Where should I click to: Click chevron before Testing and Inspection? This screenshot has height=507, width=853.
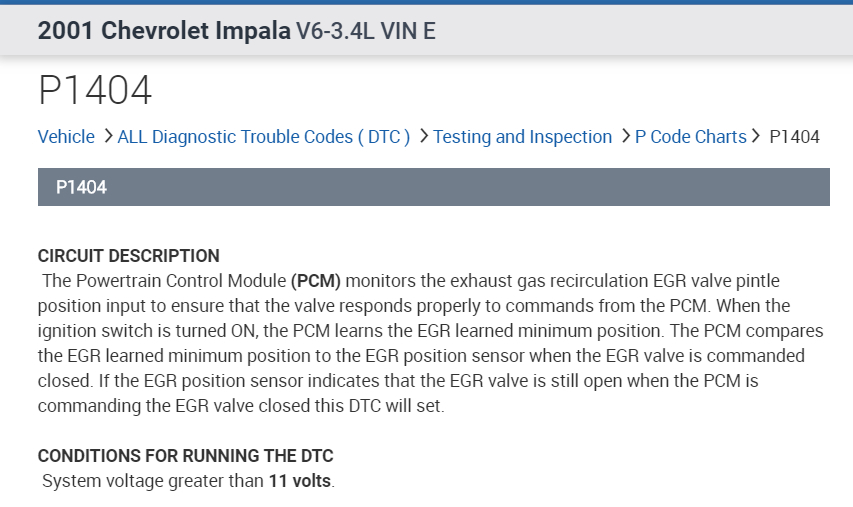pyautogui.click(x=424, y=136)
